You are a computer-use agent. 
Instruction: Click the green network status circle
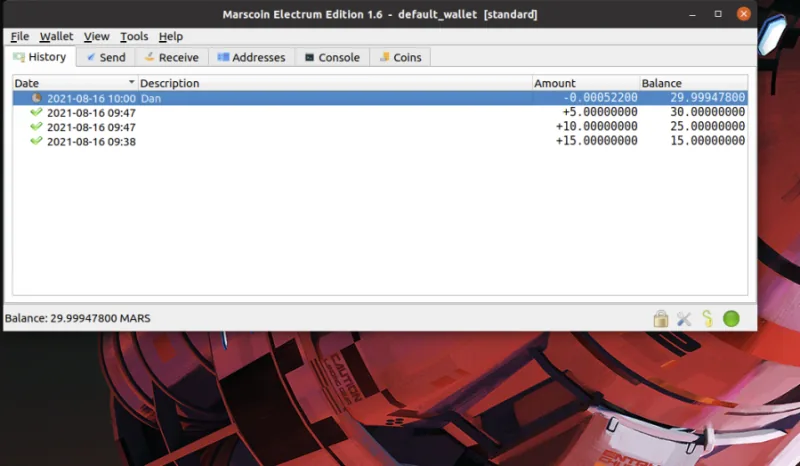coord(731,319)
